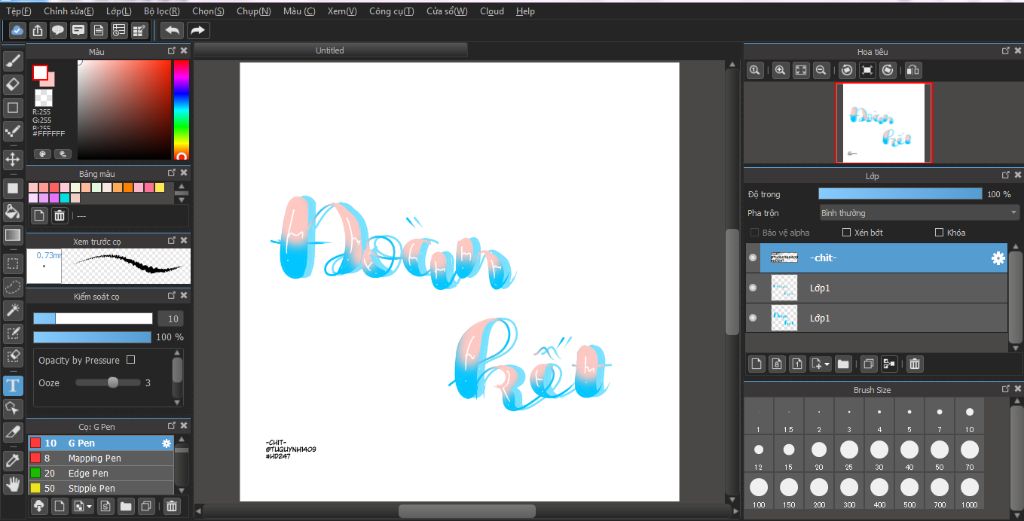The width and height of the screenshot is (1024, 521).
Task: Open the cloud save toolbar icon
Action: 18,30
